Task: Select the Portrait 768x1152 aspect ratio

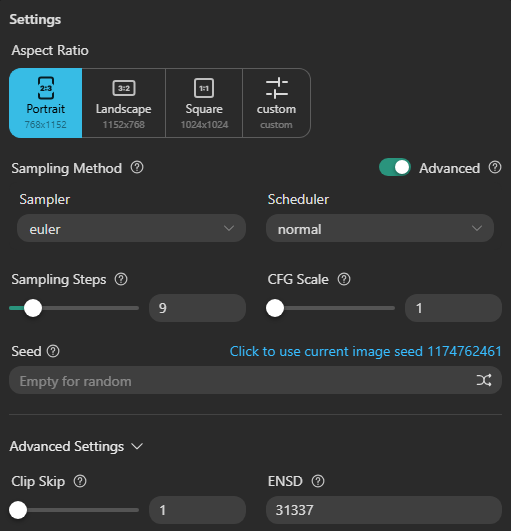Action: (46, 103)
